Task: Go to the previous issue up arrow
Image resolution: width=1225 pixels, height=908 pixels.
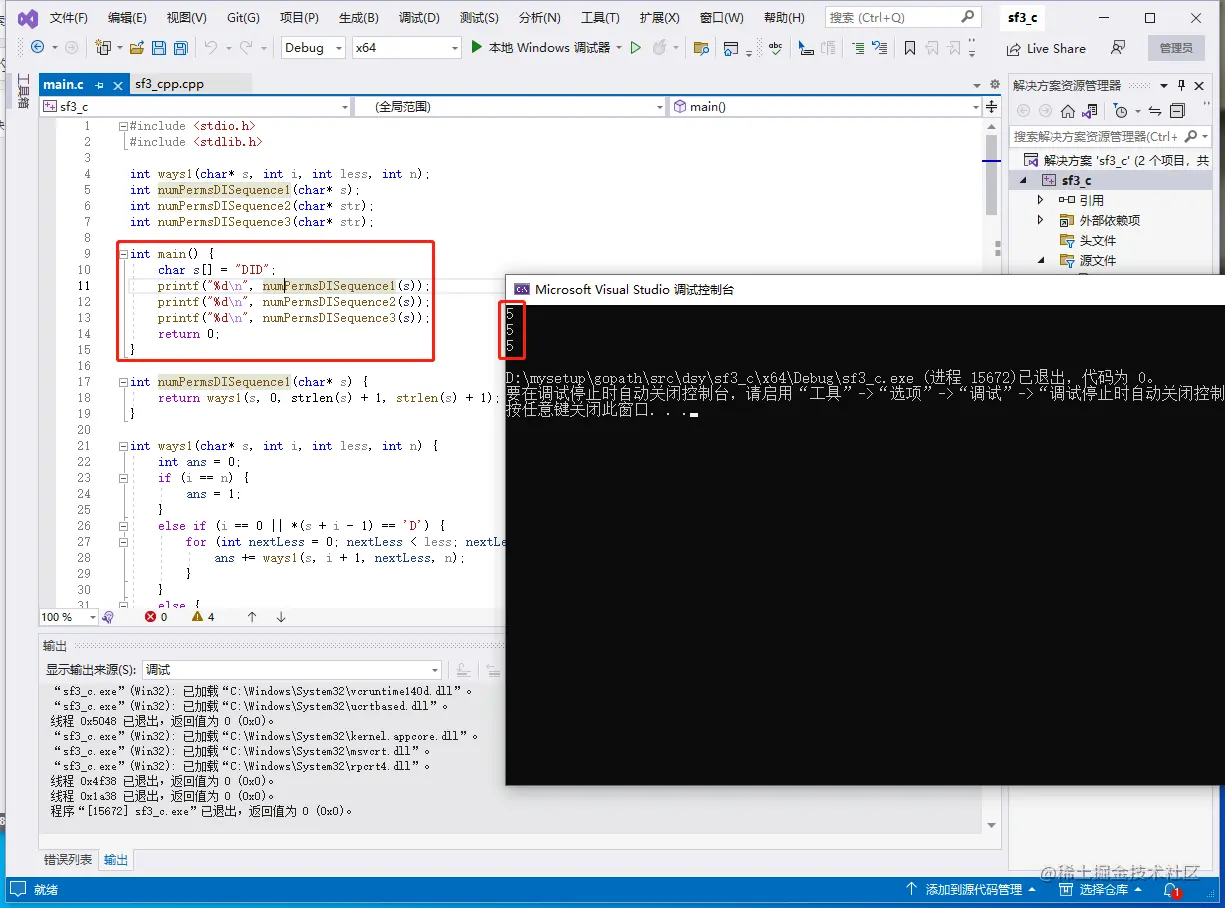Action: coord(252,617)
